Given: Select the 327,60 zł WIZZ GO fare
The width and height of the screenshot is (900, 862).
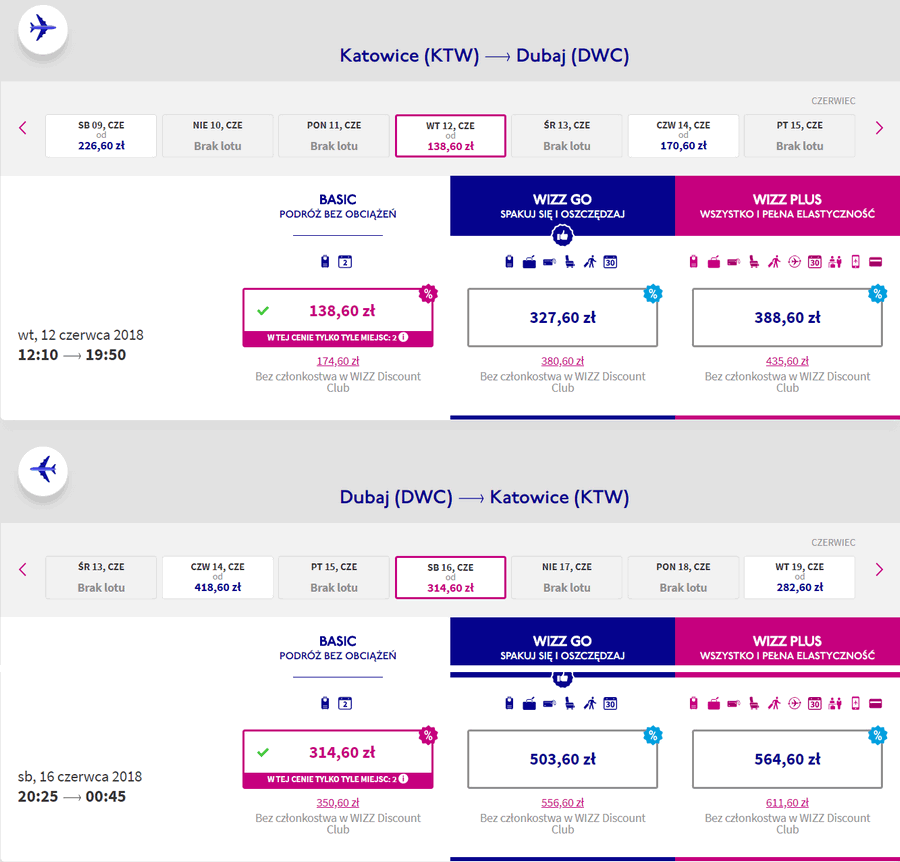Looking at the screenshot, I should coord(562,317).
